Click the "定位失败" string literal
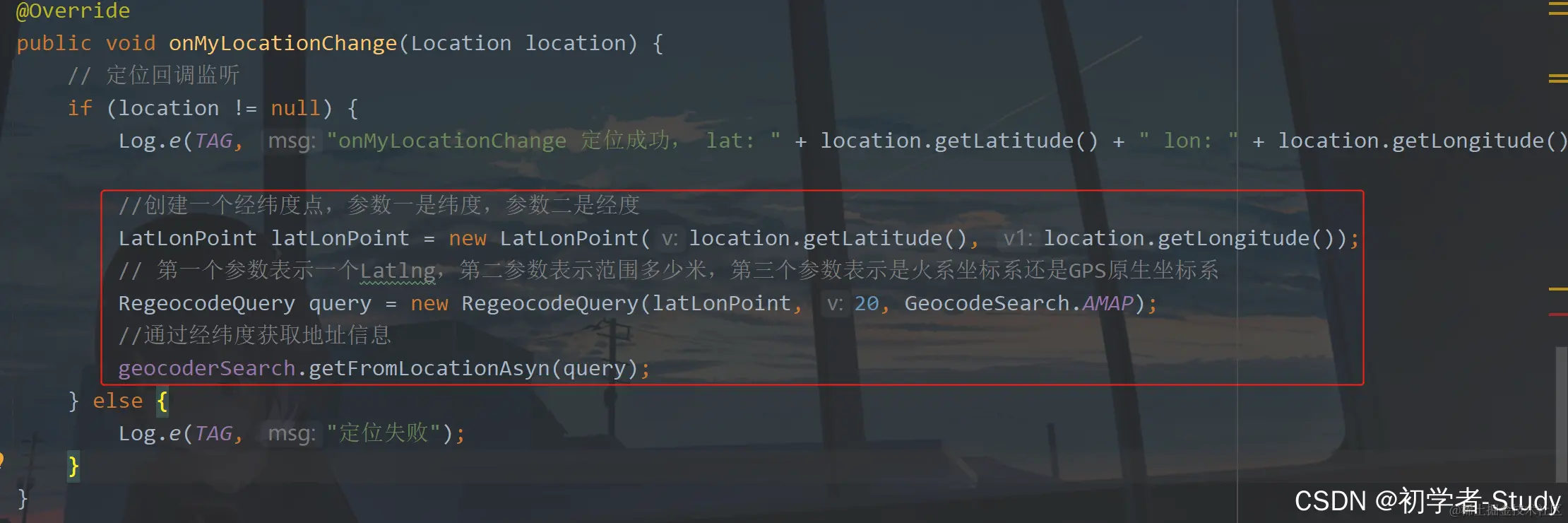Screen dimensions: 1568x523 384,433
